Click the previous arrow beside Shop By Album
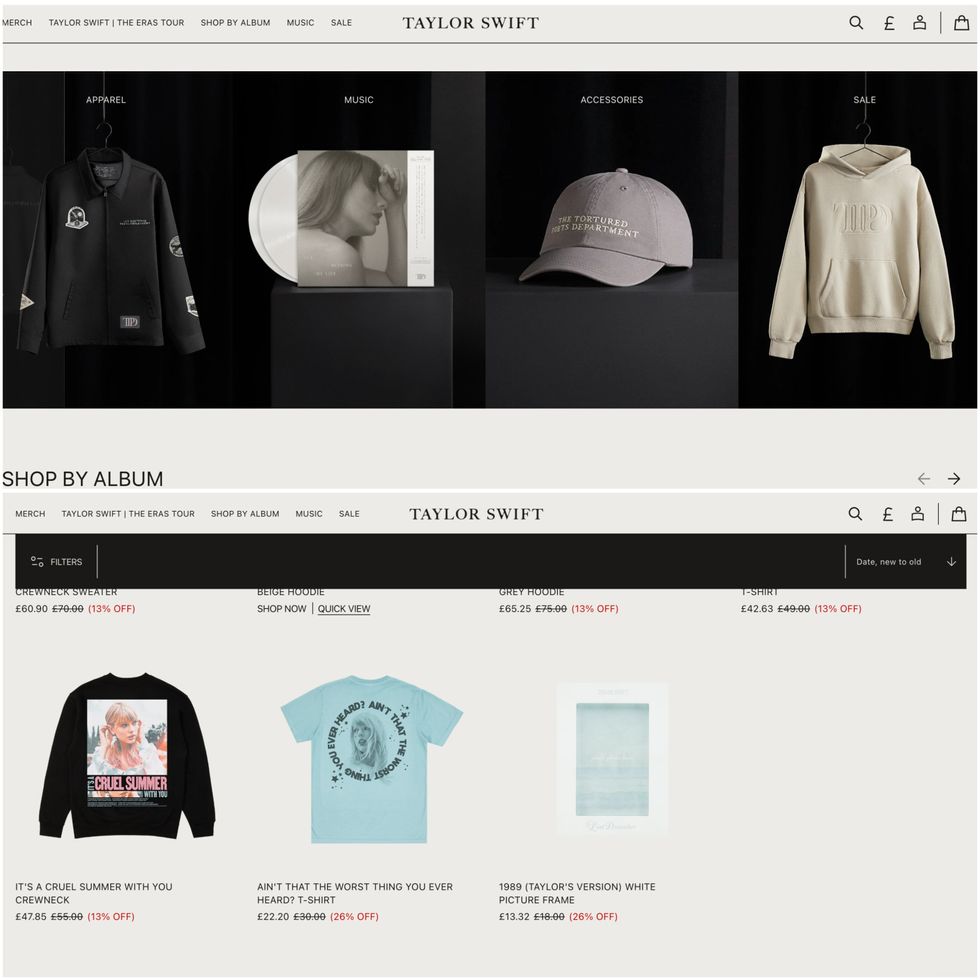The width and height of the screenshot is (980, 980). tap(924, 479)
